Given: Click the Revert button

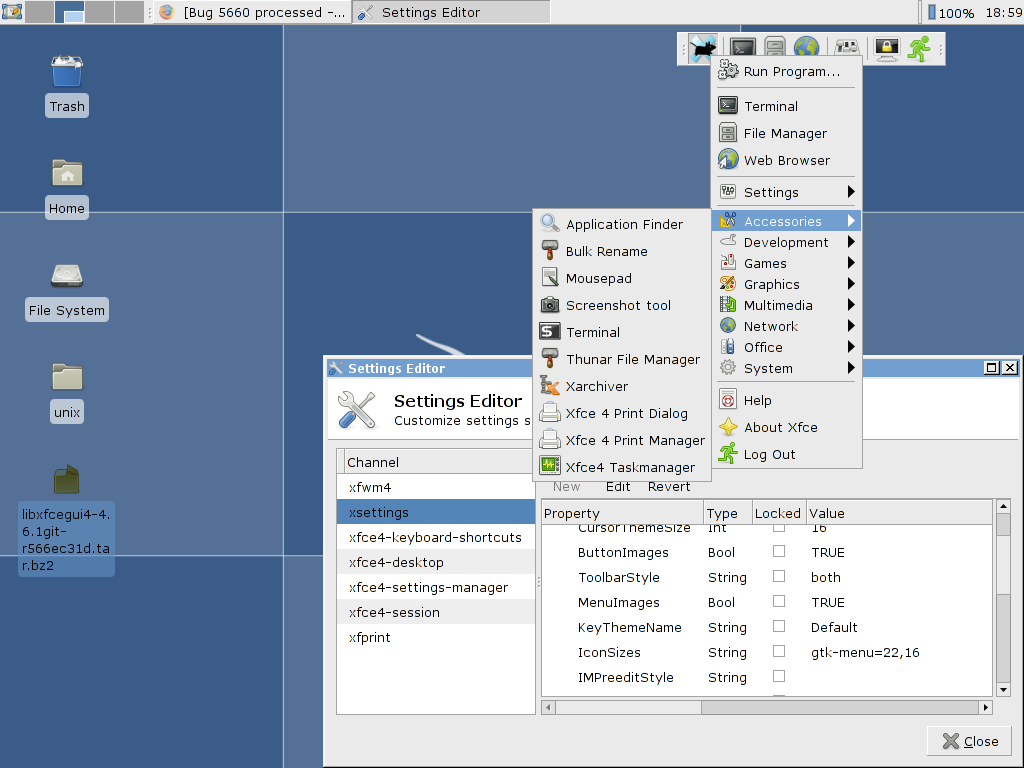Looking at the screenshot, I should (669, 487).
